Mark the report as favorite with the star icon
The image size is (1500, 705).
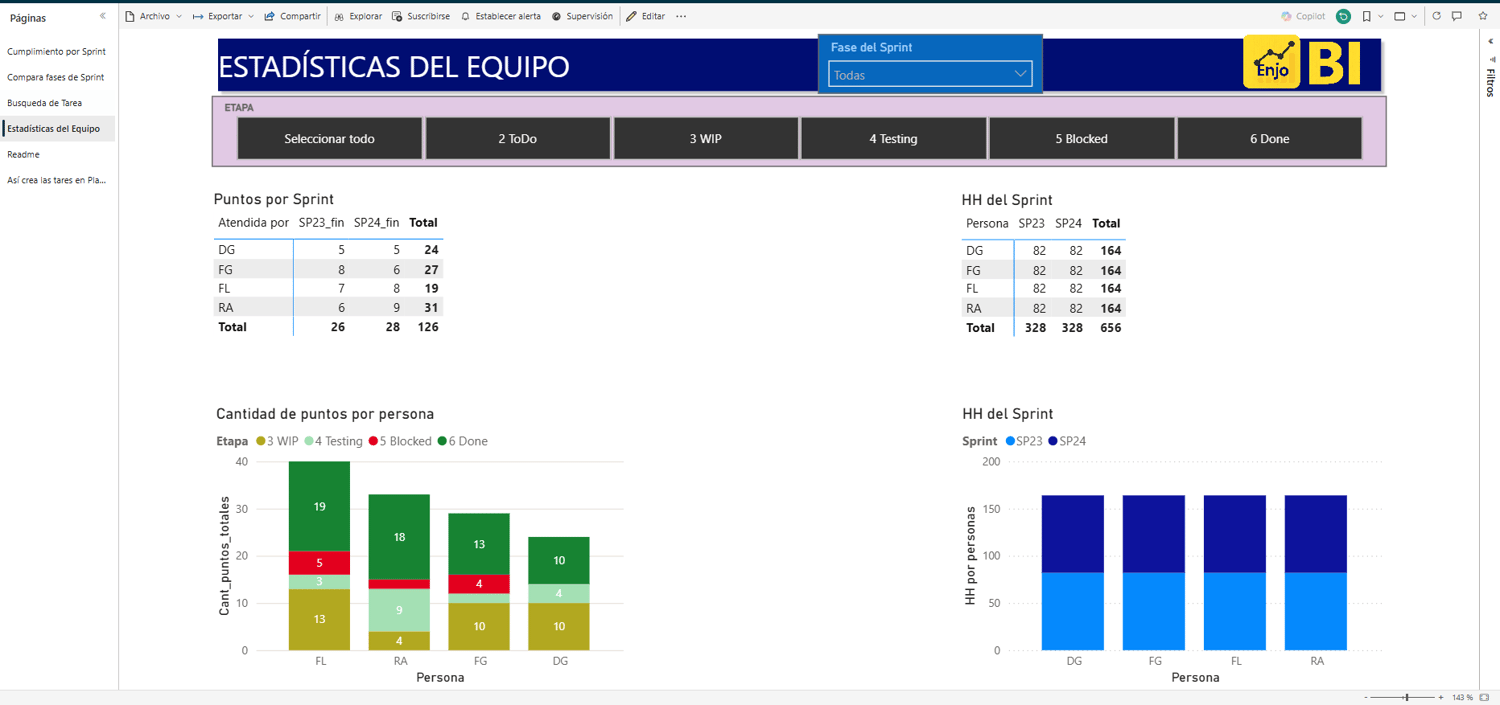(1483, 16)
